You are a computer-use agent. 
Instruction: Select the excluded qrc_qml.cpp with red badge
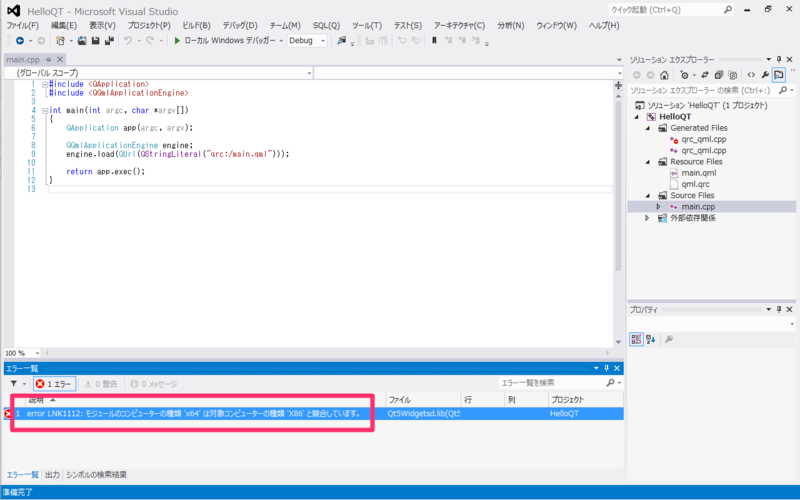[x=704, y=139]
